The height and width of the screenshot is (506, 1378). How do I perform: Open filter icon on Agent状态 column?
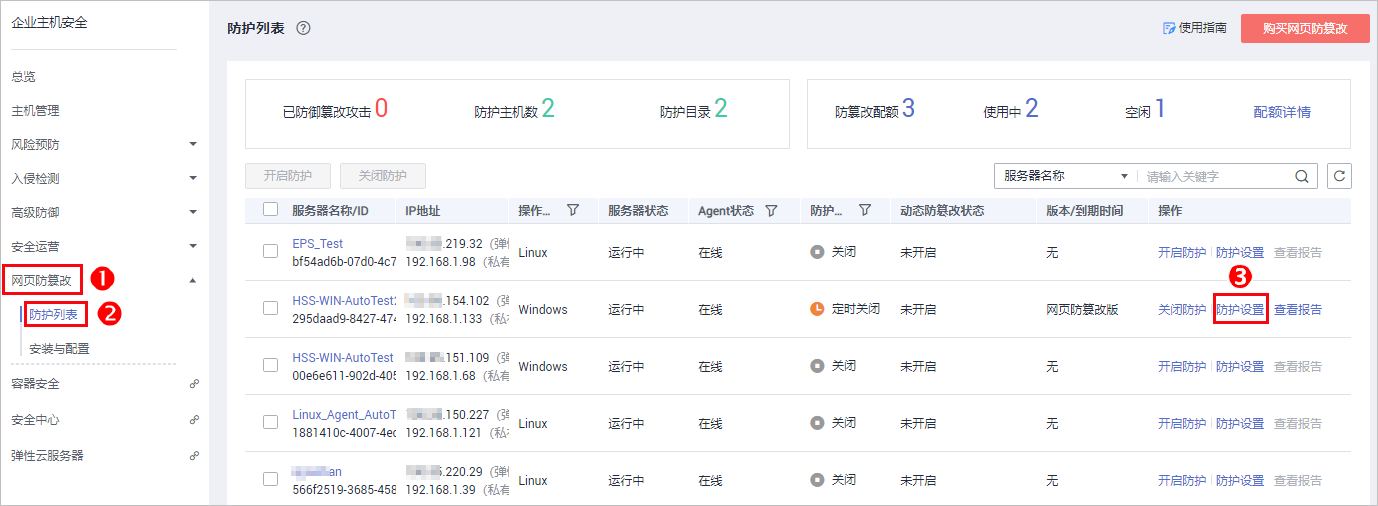click(771, 211)
